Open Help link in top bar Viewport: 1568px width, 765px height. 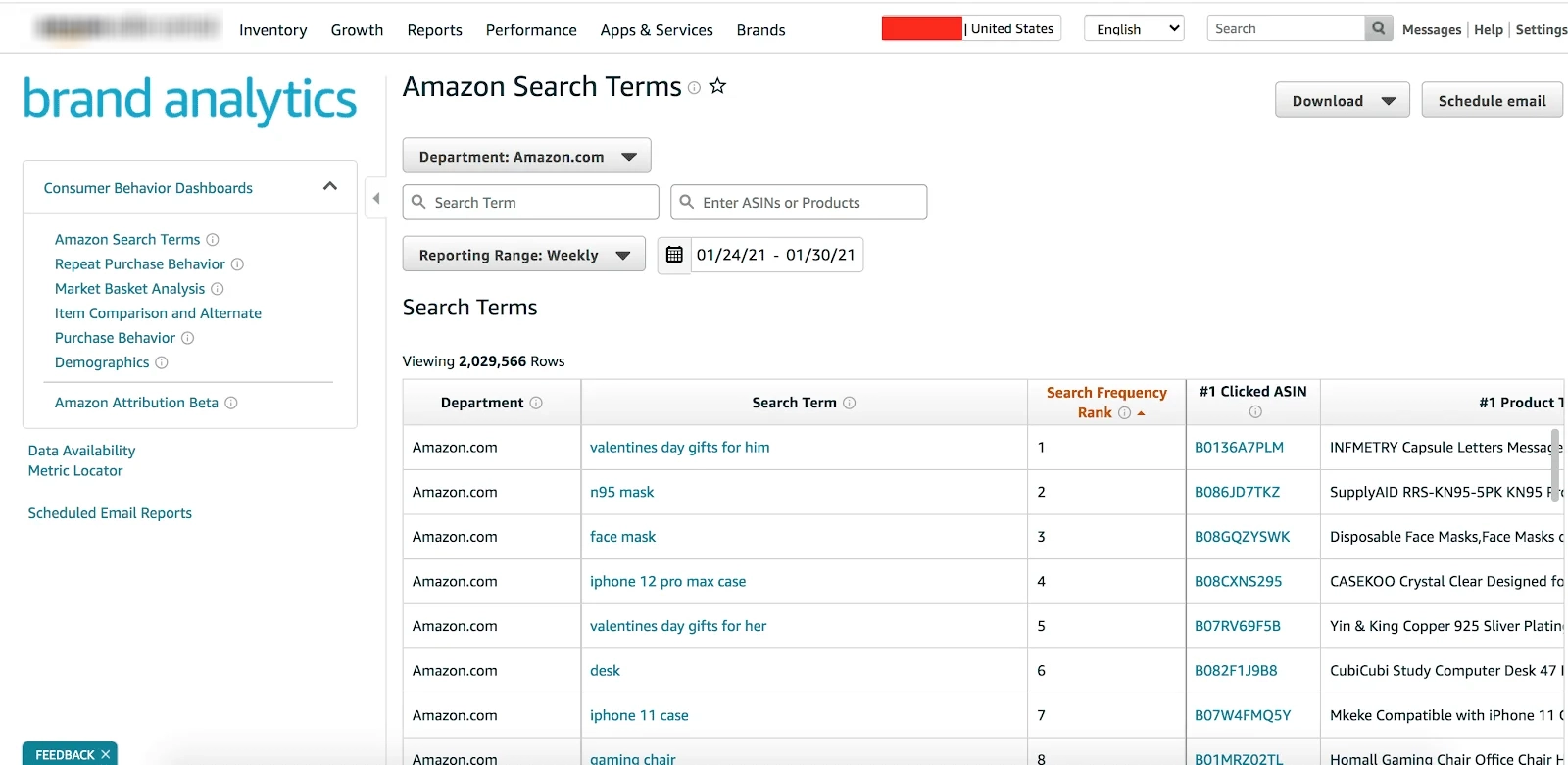click(x=1489, y=29)
